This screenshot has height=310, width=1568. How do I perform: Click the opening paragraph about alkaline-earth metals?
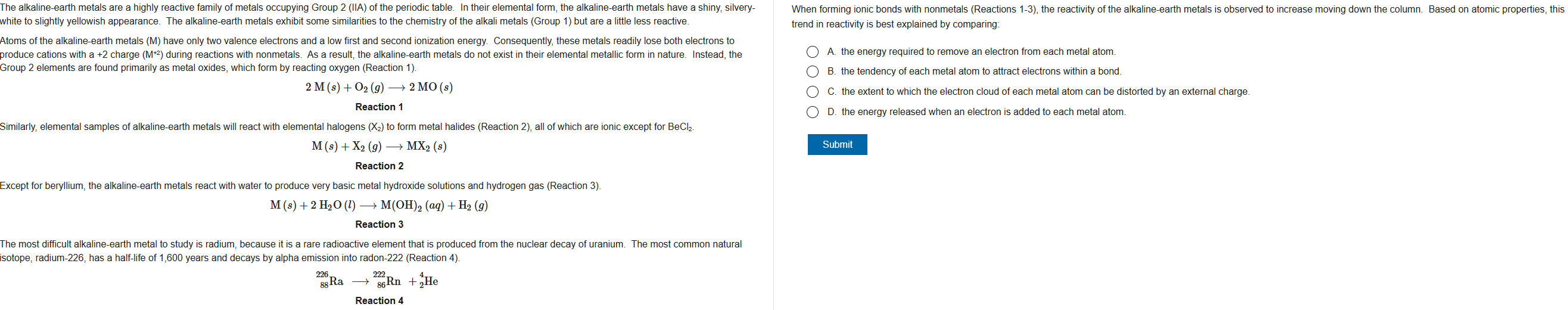click(377, 15)
